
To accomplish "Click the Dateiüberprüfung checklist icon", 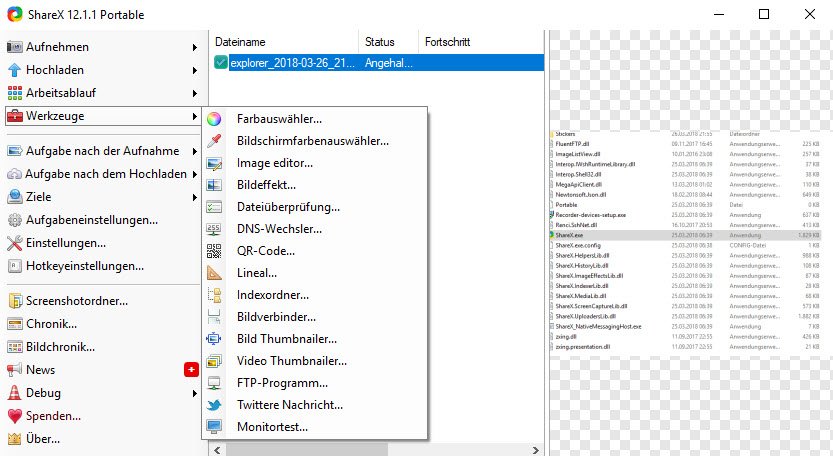I will pos(214,207).
